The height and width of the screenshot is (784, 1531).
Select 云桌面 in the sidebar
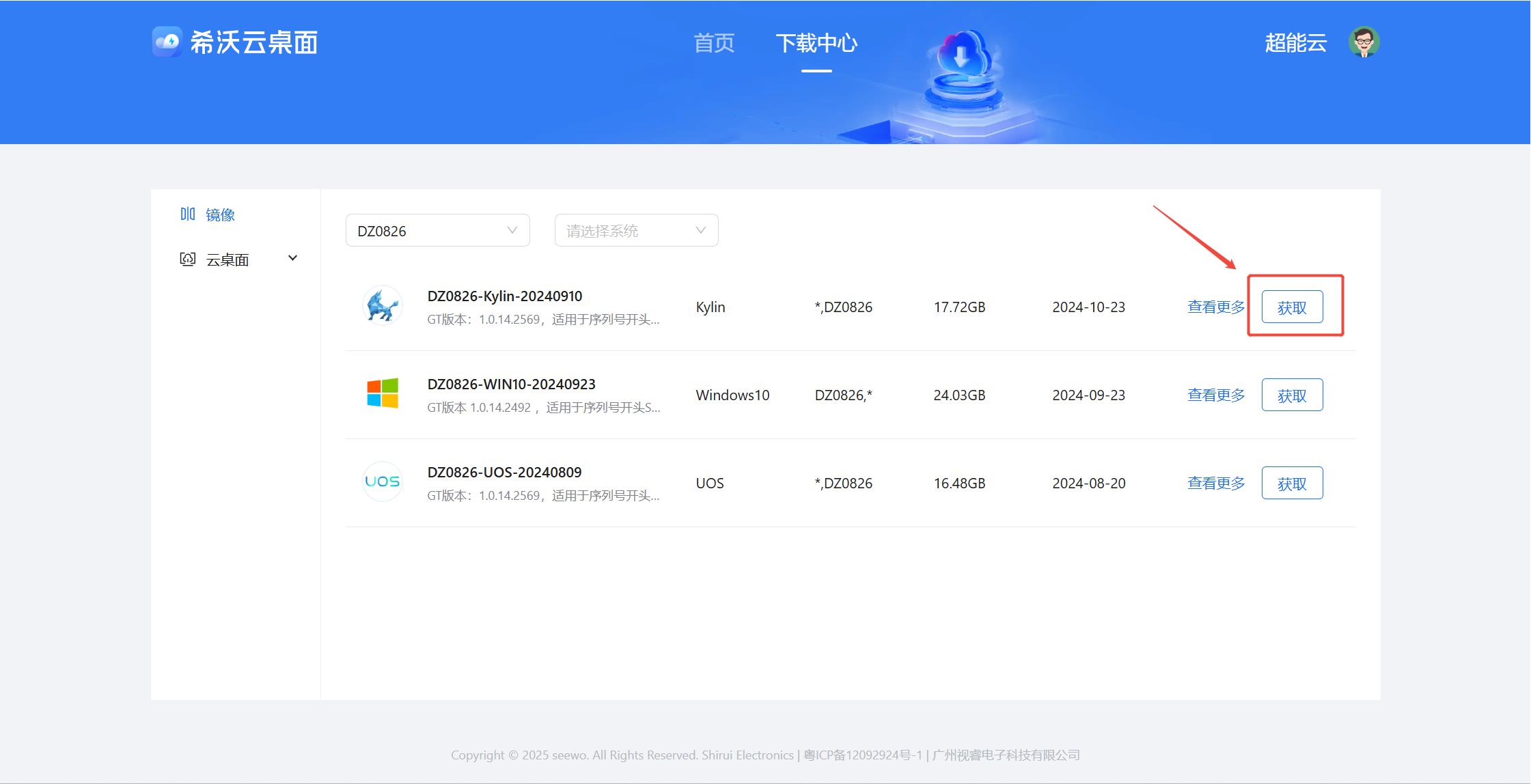pyautogui.click(x=227, y=260)
